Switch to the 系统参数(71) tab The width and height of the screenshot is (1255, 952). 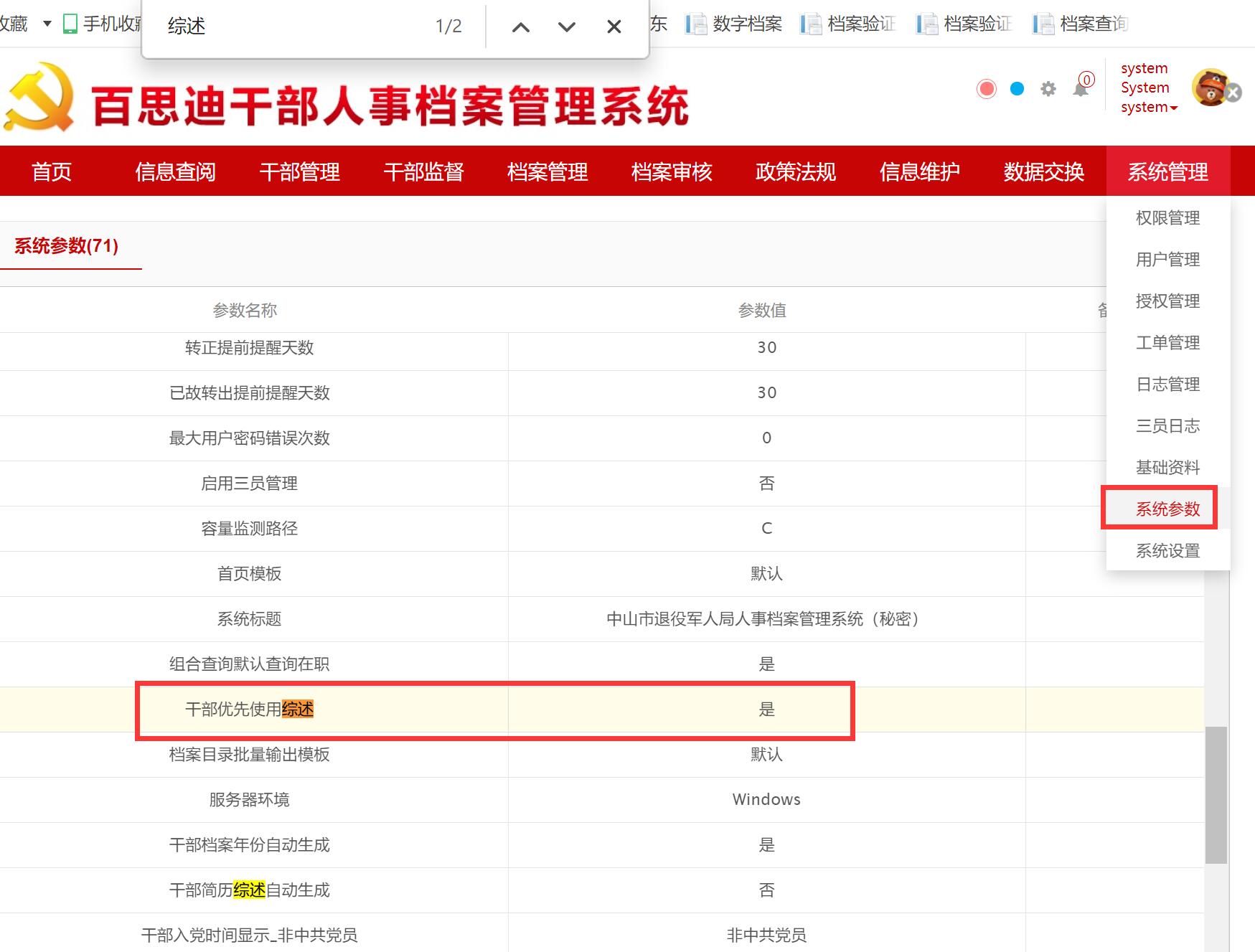coord(67,246)
